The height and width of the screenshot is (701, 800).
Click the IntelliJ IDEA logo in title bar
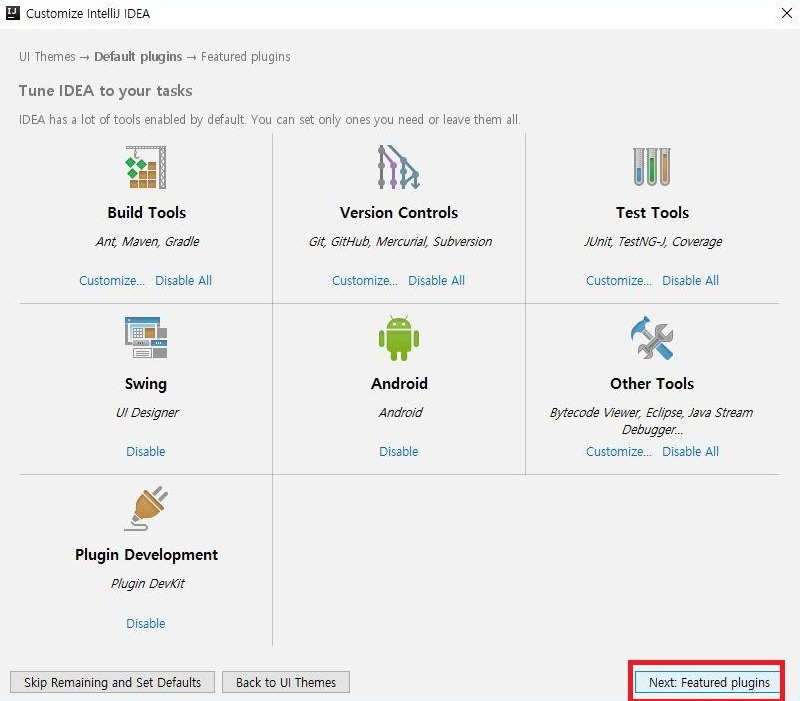[13, 13]
